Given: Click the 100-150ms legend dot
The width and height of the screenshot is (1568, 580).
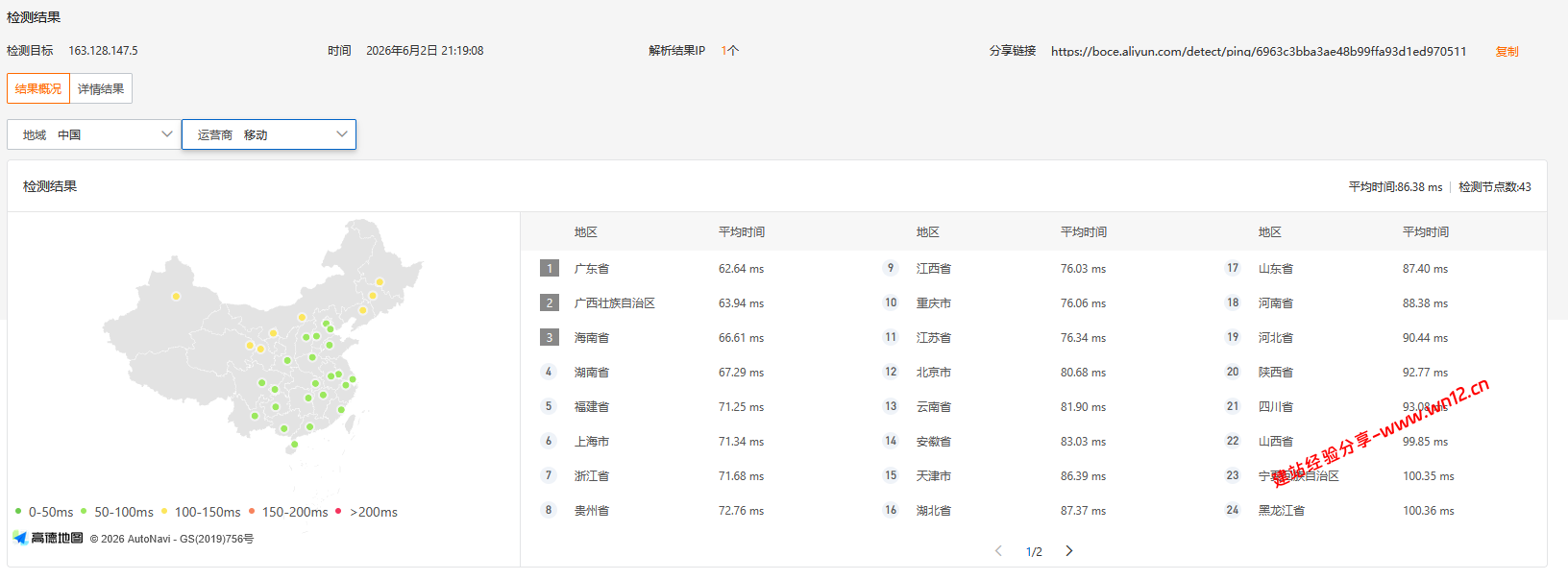Looking at the screenshot, I should [164, 511].
